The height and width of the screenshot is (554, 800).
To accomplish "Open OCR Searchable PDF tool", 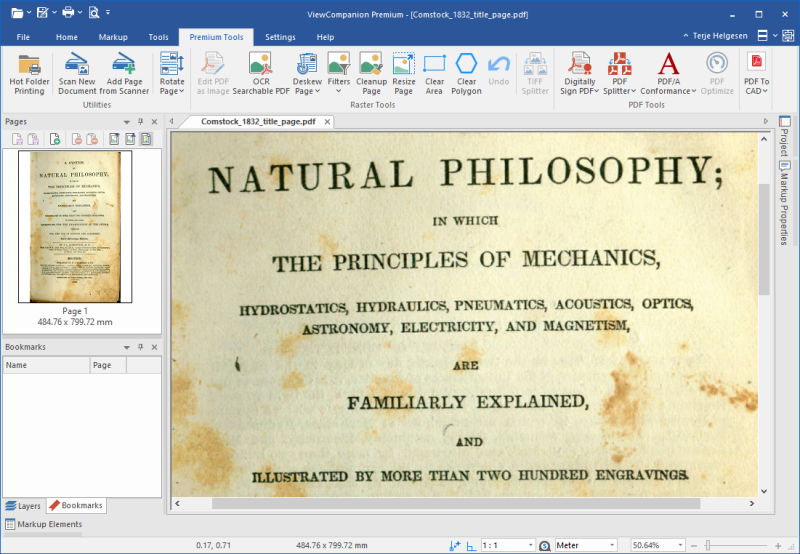I will (261, 73).
